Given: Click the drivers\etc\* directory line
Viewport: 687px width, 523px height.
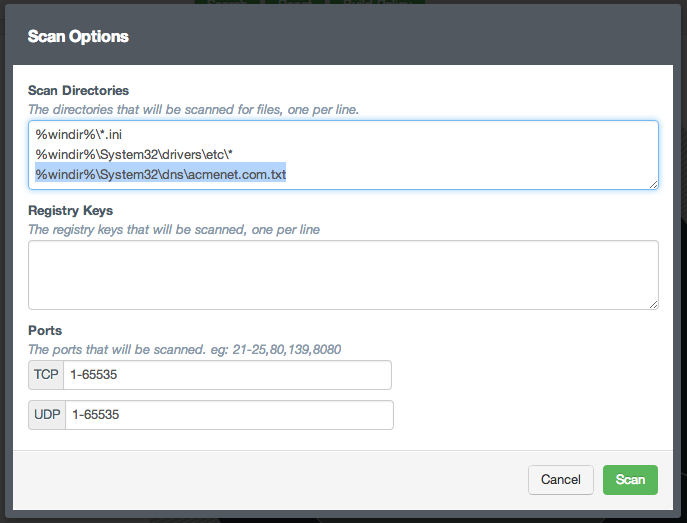Looking at the screenshot, I should tap(134, 154).
